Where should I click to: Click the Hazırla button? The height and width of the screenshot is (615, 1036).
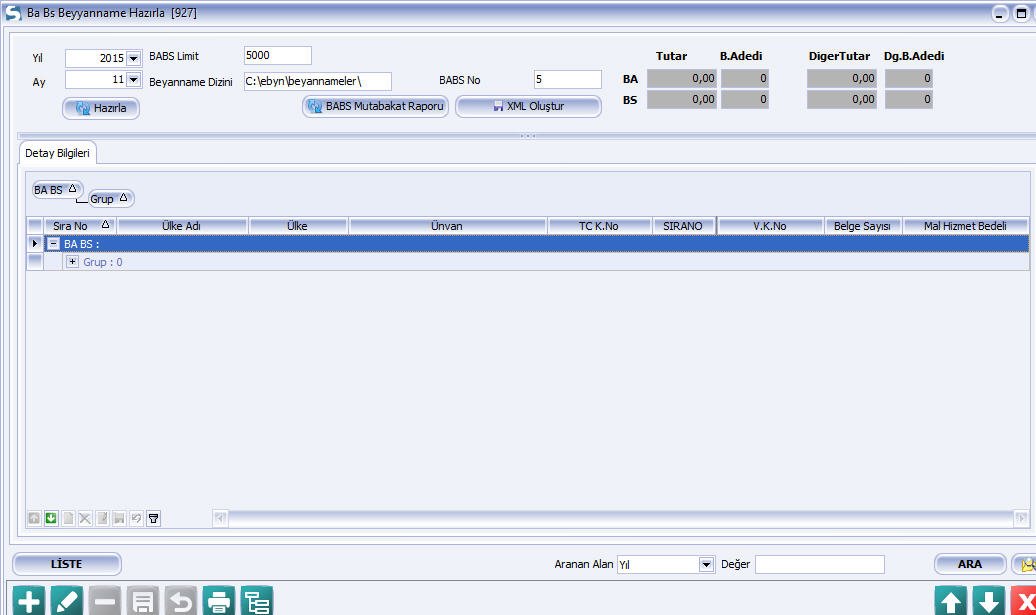tap(101, 108)
